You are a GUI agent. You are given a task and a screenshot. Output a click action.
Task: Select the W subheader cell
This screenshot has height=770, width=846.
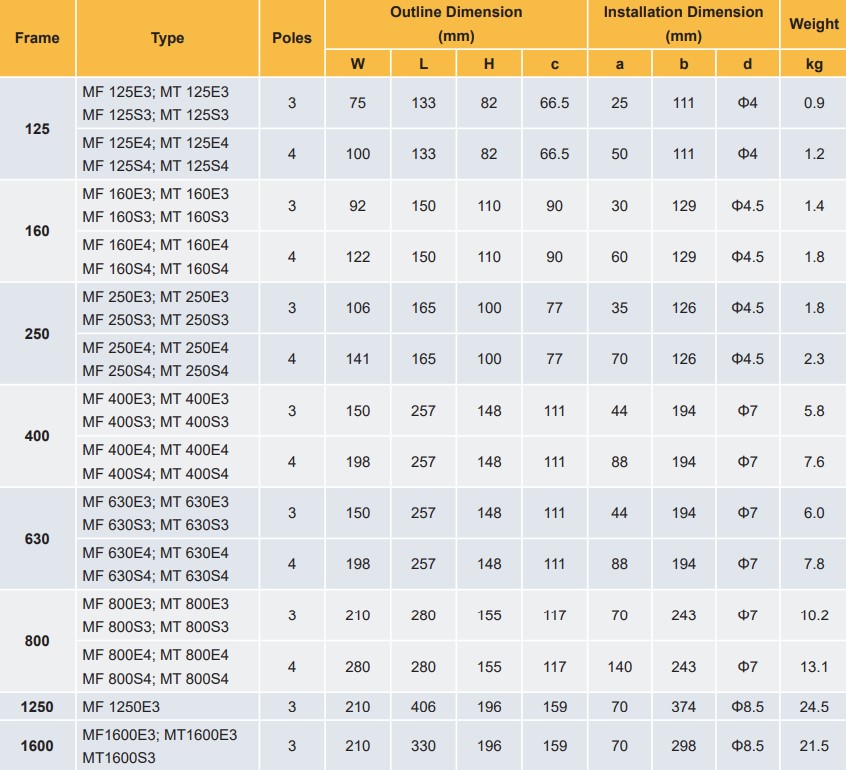357,65
